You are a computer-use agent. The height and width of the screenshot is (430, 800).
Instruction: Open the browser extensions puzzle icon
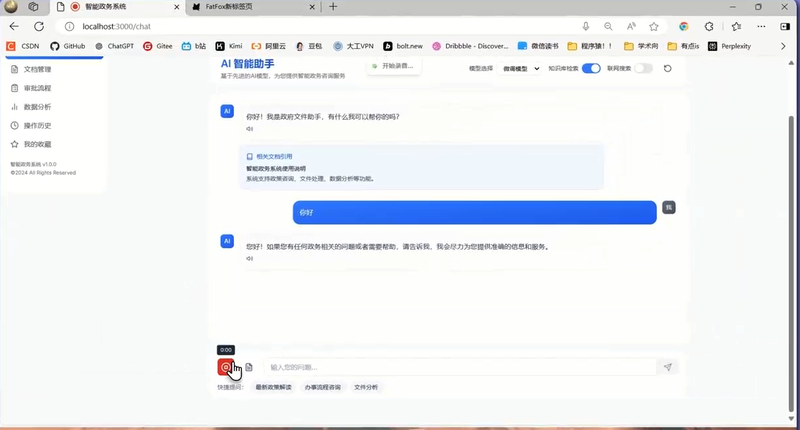click(709, 27)
